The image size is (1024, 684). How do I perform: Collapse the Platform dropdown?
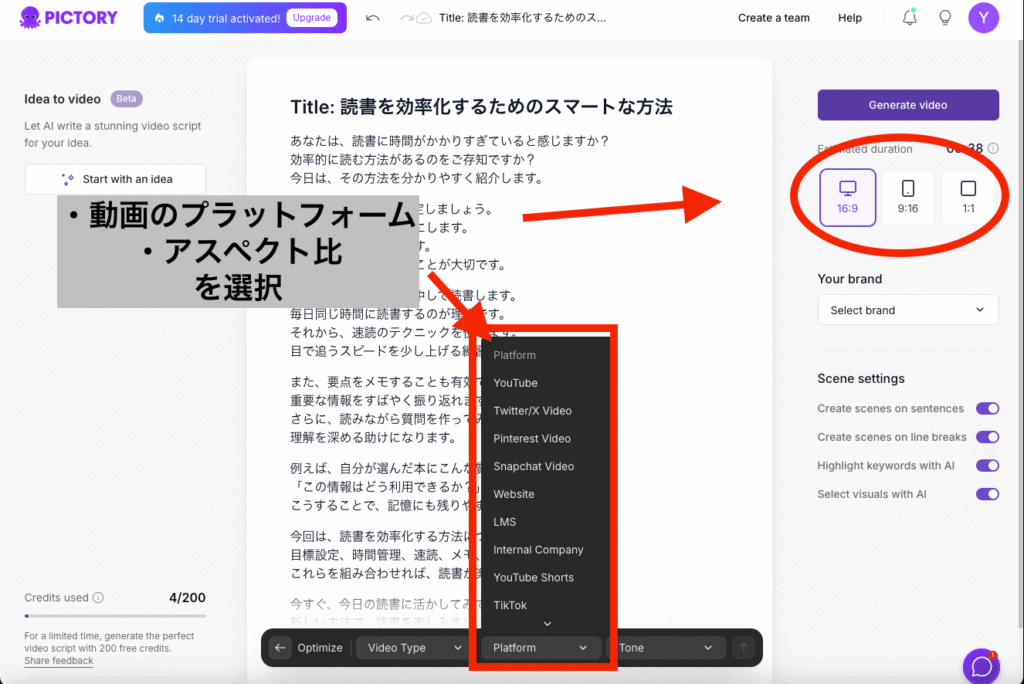point(539,647)
